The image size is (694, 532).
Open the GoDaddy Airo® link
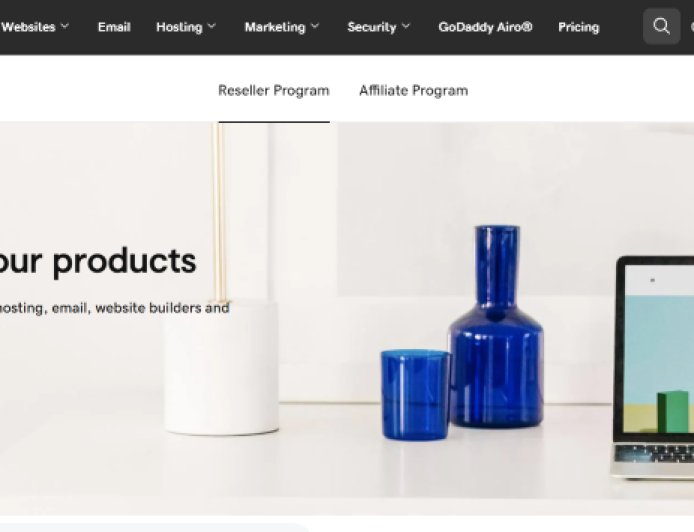(x=485, y=27)
